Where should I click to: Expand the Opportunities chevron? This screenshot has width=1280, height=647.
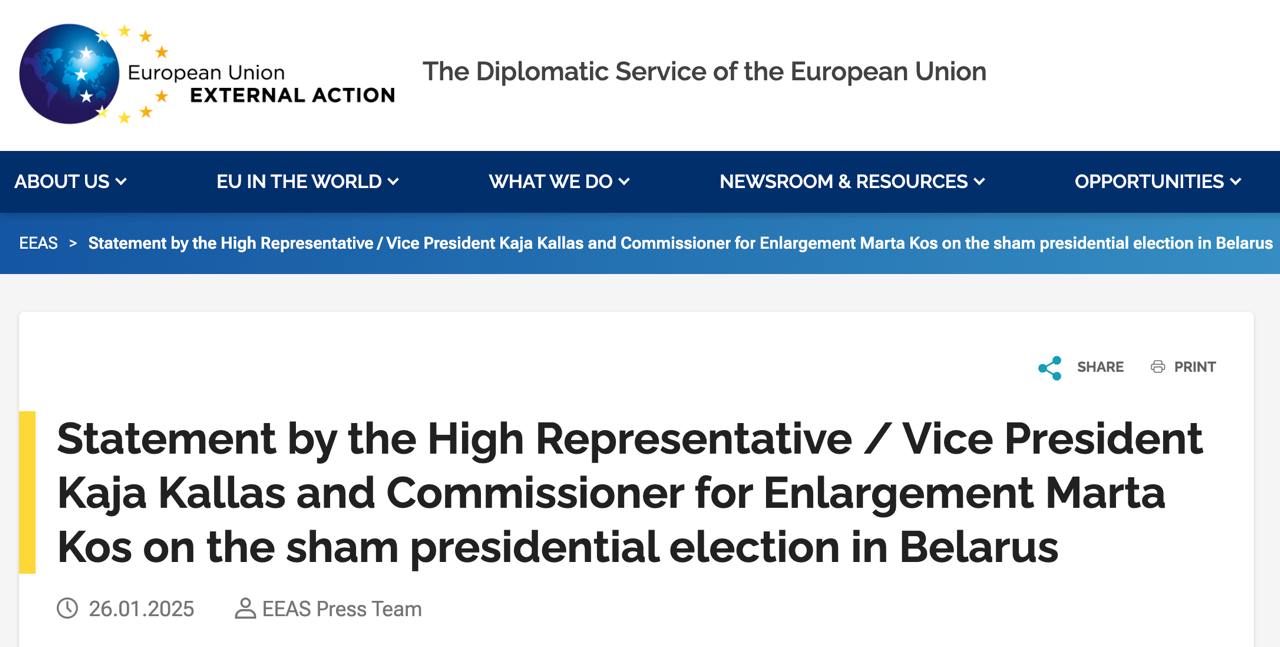click(1236, 182)
